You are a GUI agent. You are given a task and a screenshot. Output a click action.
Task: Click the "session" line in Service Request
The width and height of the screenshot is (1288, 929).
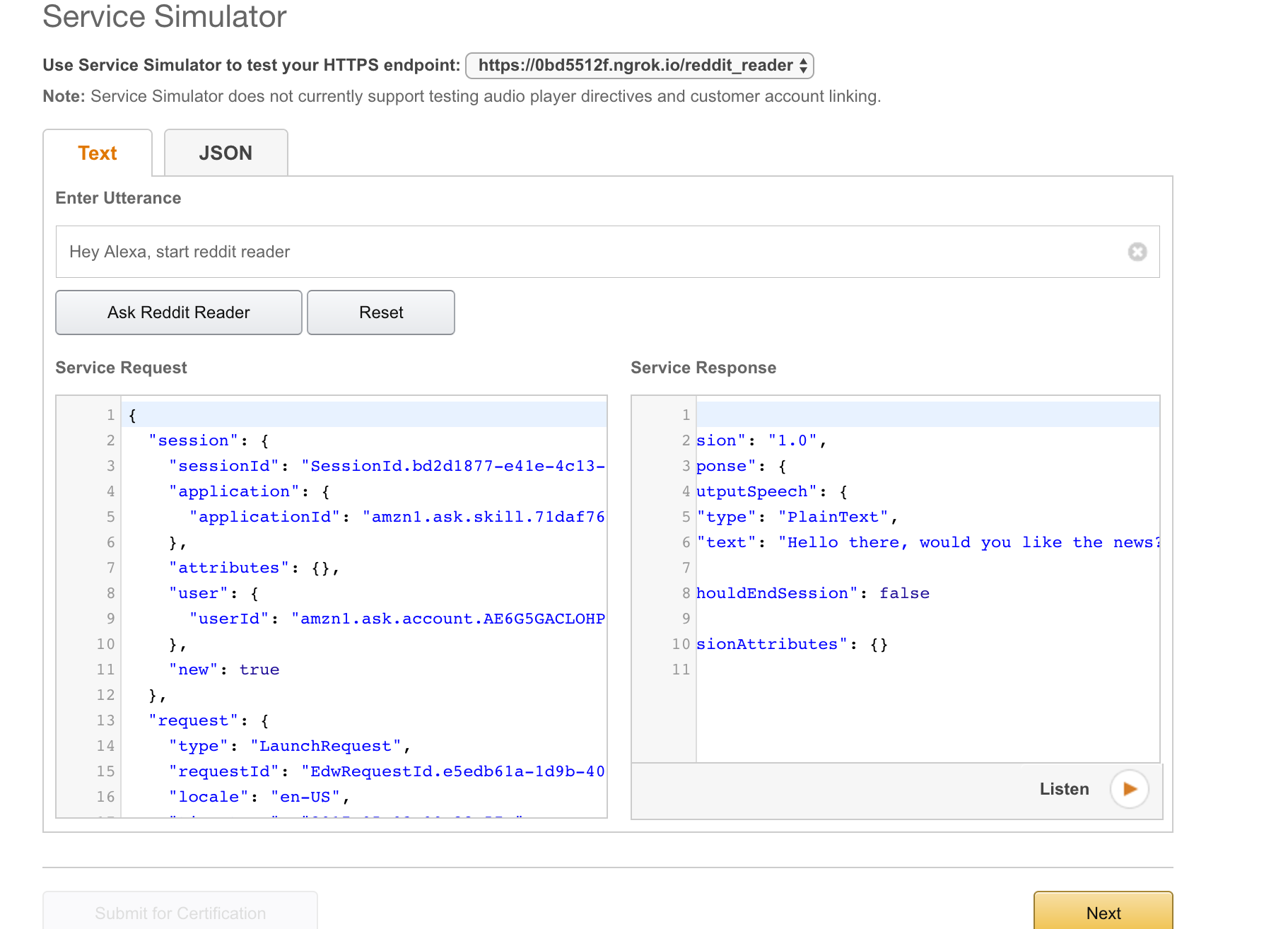click(209, 440)
